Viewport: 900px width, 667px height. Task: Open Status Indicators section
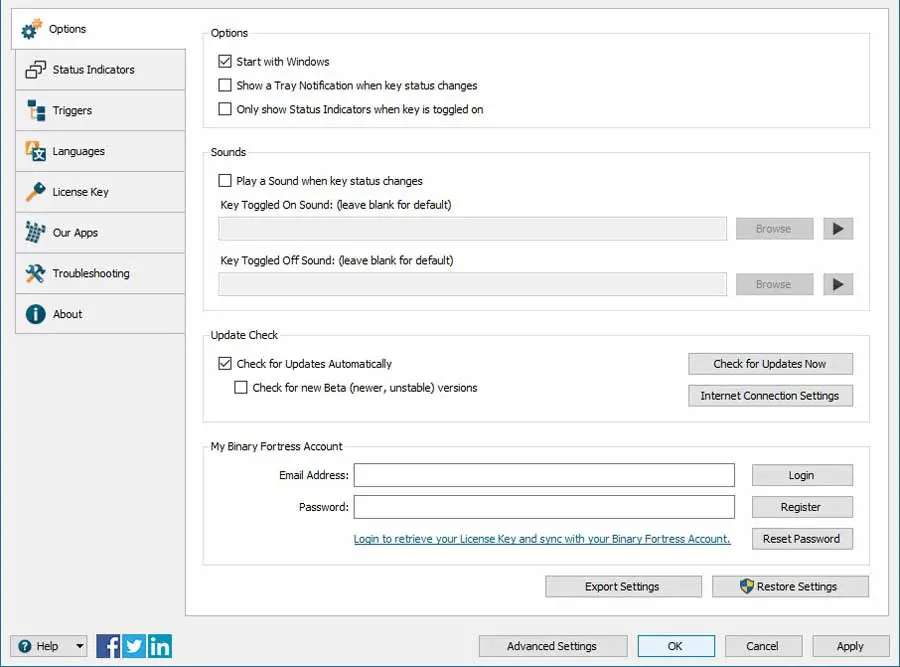pyautogui.click(x=93, y=70)
